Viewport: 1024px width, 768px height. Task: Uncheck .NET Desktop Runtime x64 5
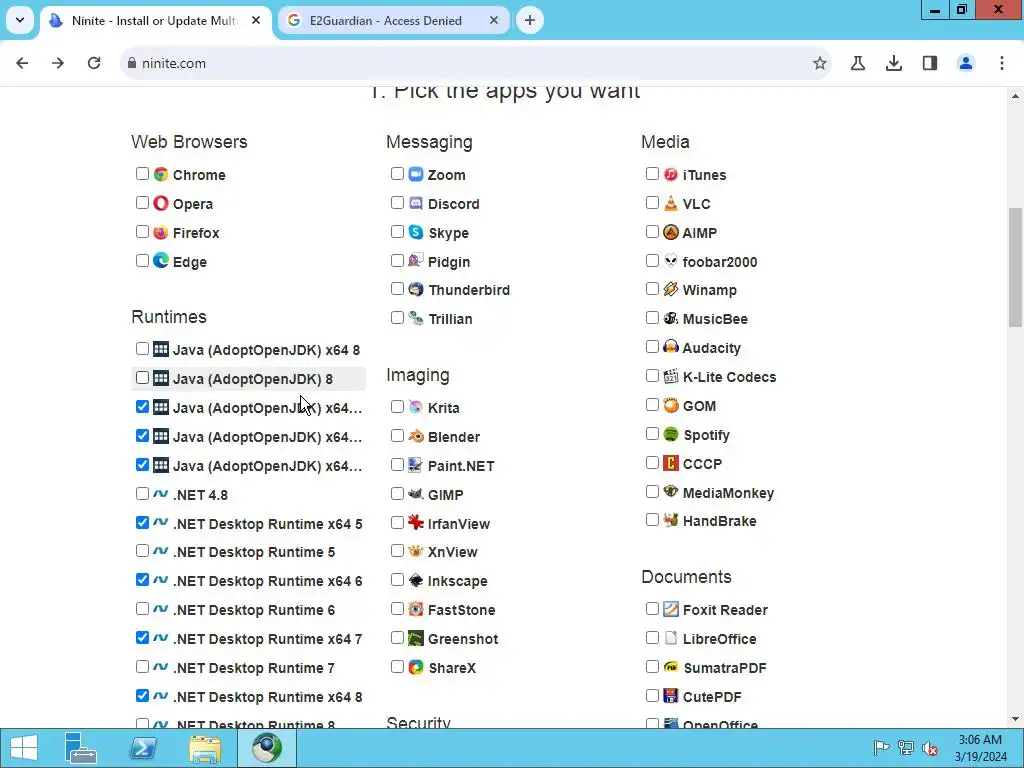142,522
